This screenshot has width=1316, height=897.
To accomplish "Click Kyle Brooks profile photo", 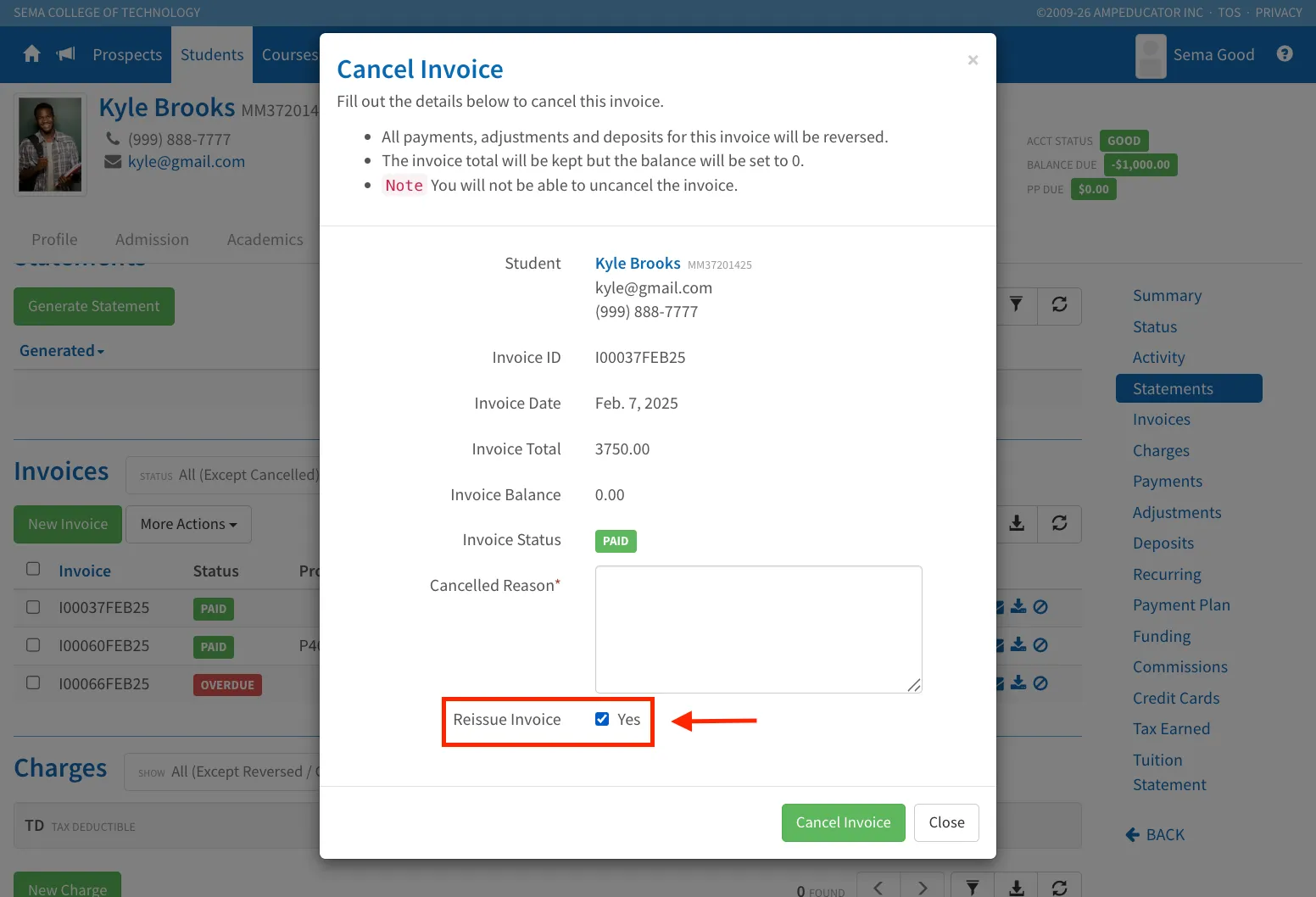I will [50, 144].
